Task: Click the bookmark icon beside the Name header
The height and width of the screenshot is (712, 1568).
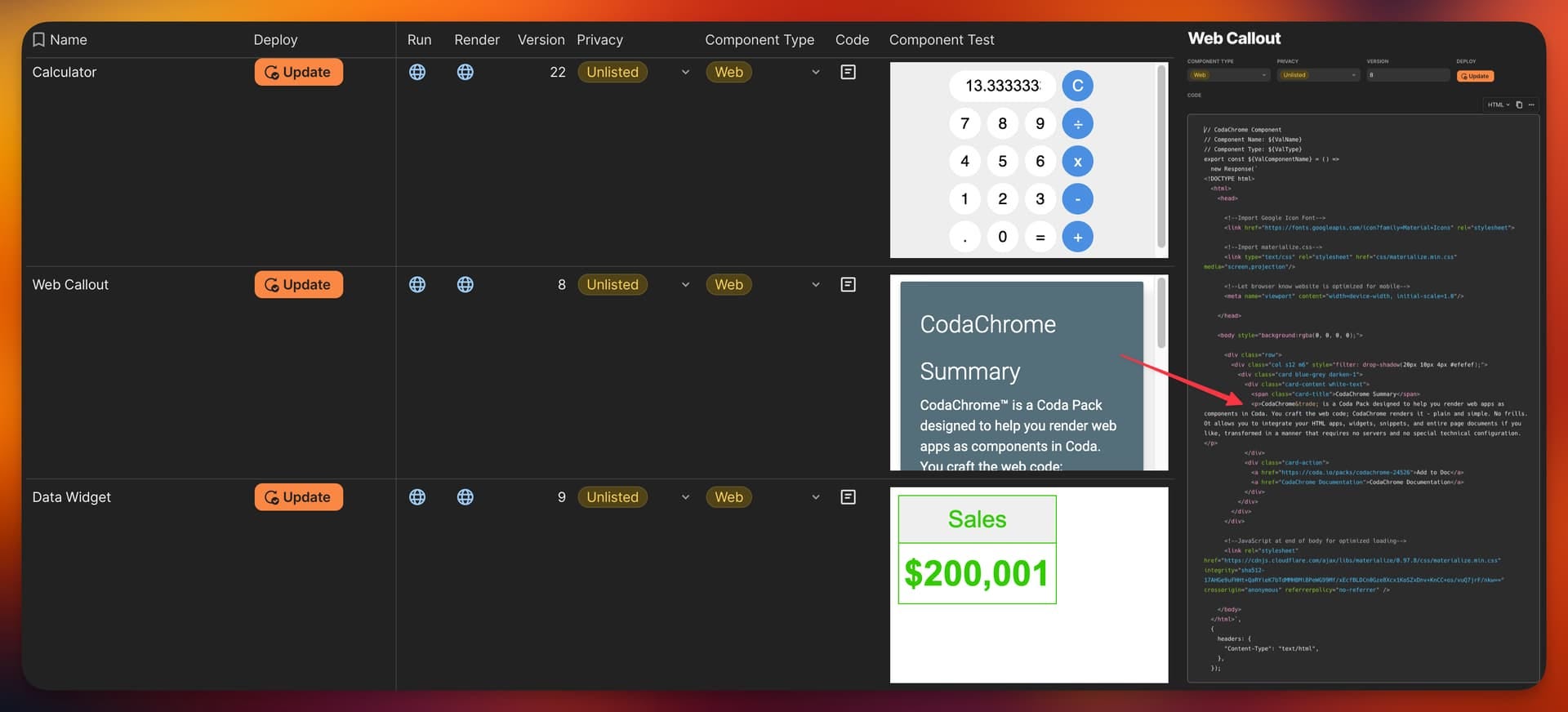Action: 38,39
